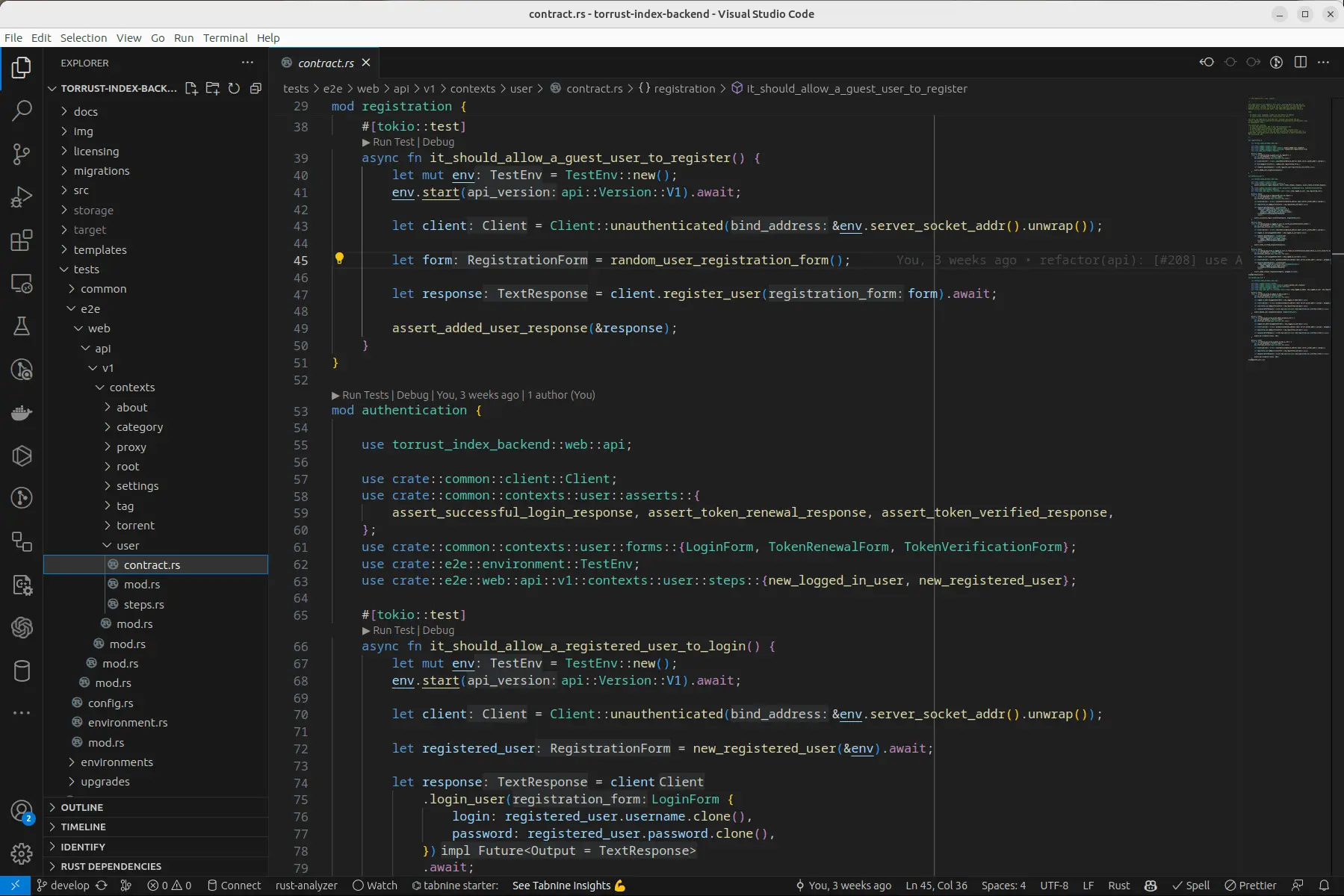
Task: Open the Manage gear icon
Action: [x=22, y=853]
